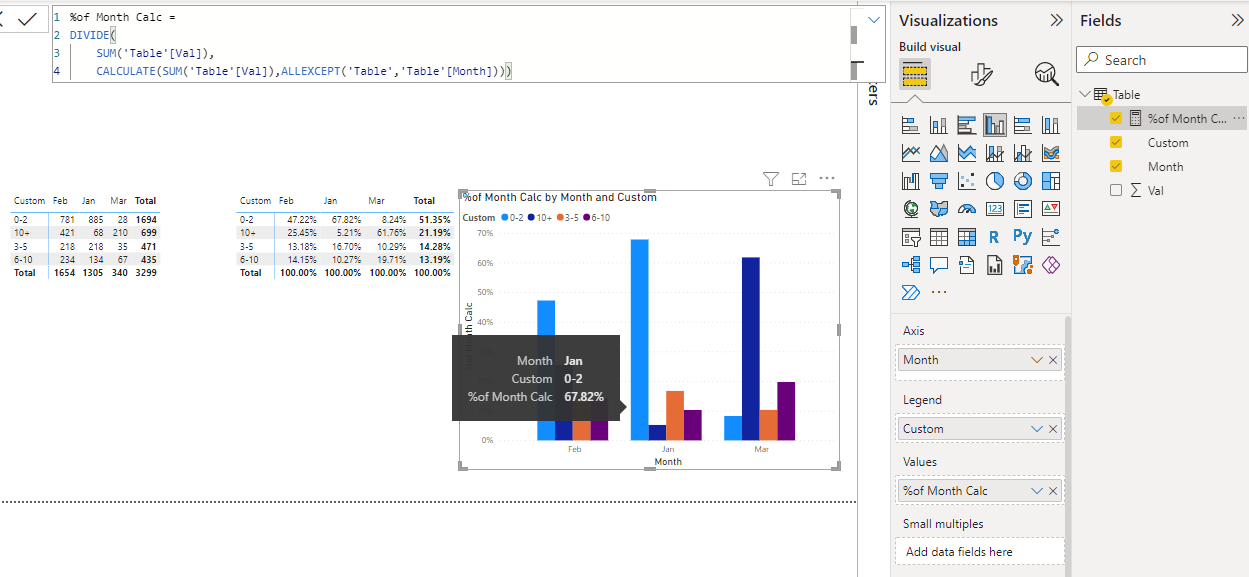
Task: Select the area chart visual
Action: coord(939,153)
